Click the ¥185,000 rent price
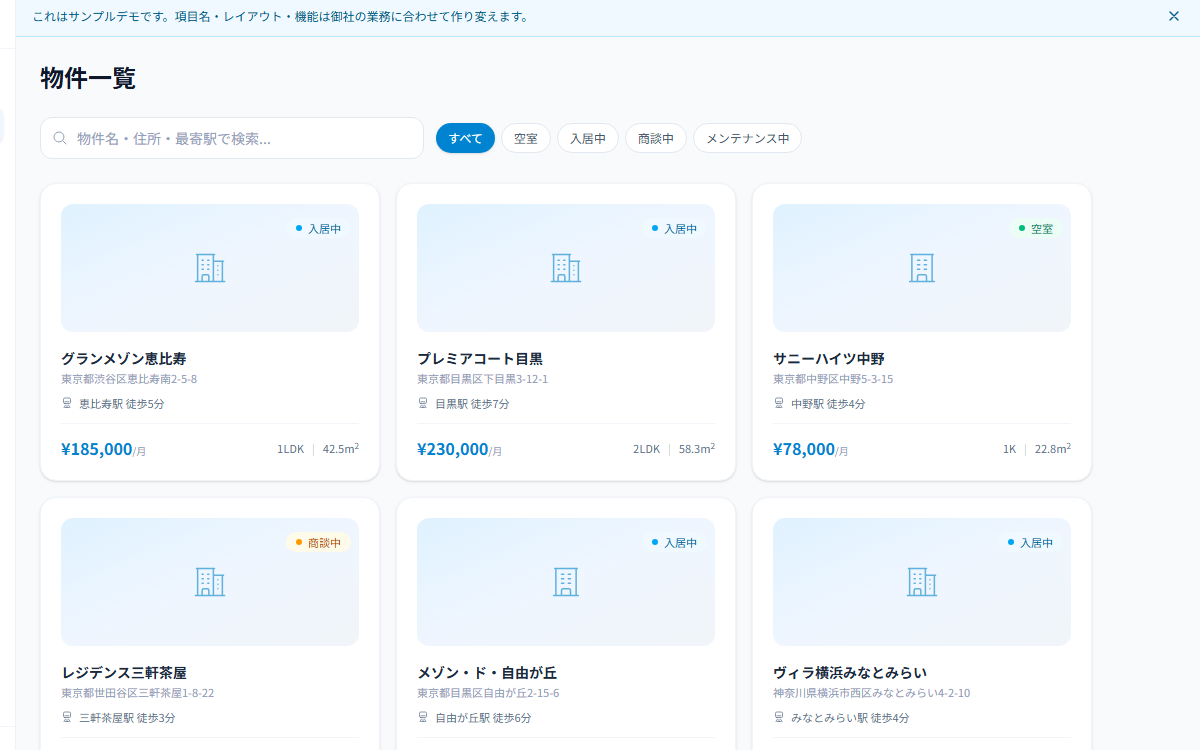The height and width of the screenshot is (750, 1200). tap(97, 449)
